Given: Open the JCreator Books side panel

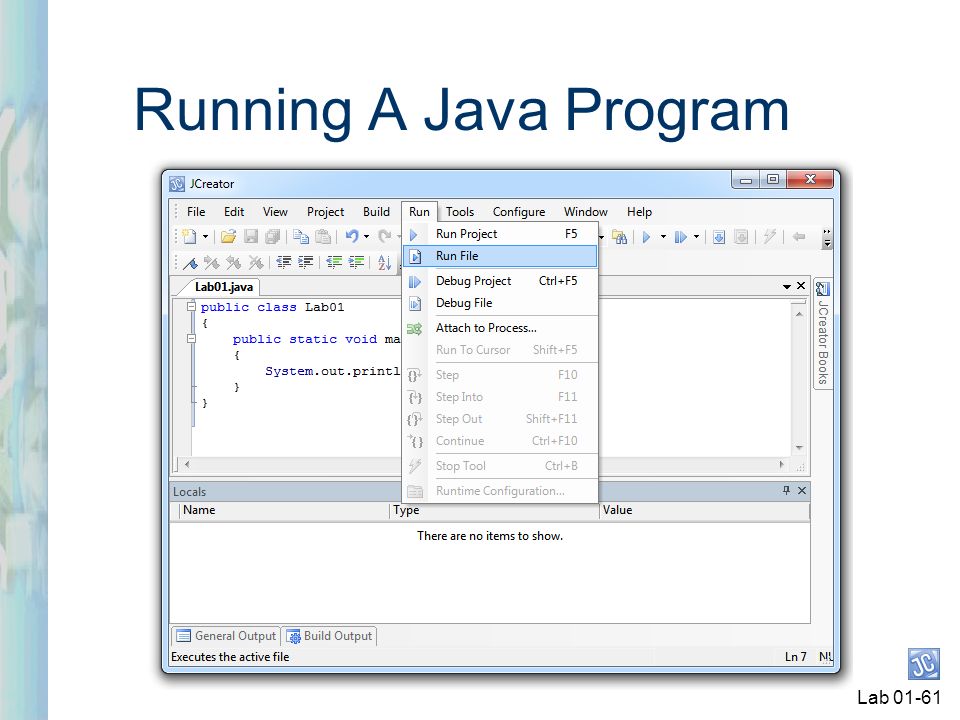Looking at the screenshot, I should pyautogui.click(x=823, y=334).
